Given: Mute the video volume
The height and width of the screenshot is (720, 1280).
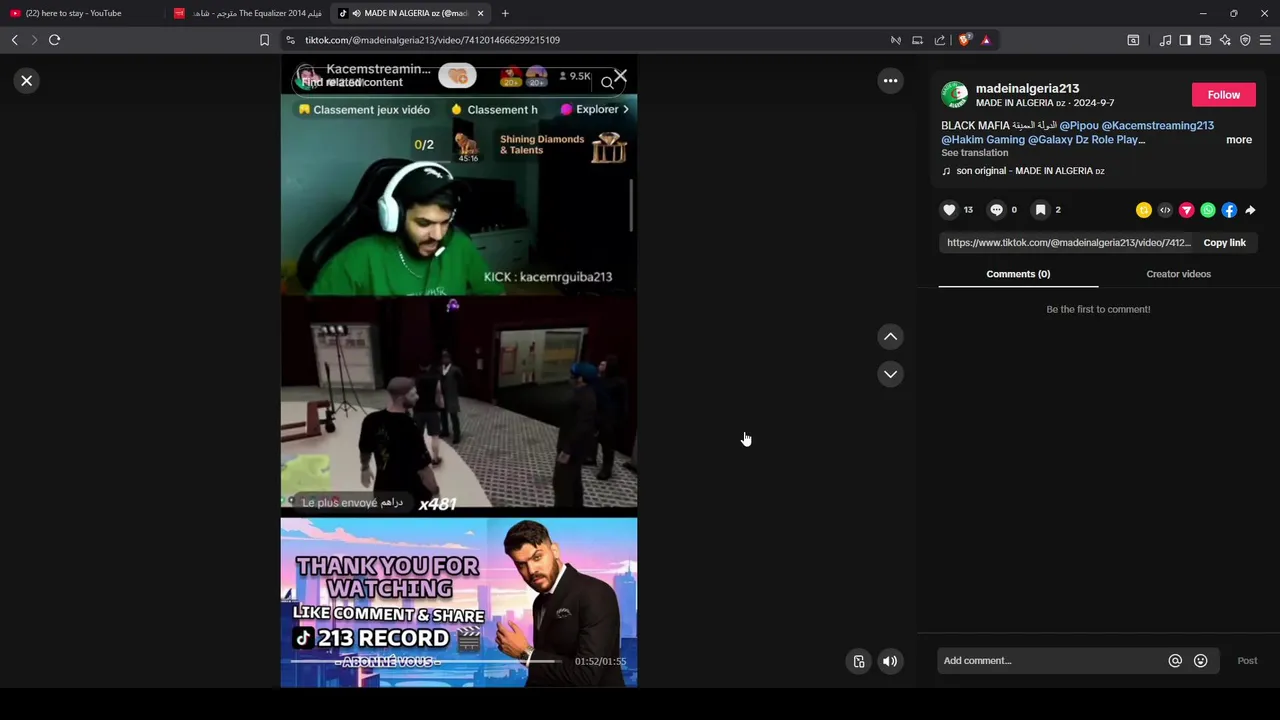Looking at the screenshot, I should (x=889, y=661).
